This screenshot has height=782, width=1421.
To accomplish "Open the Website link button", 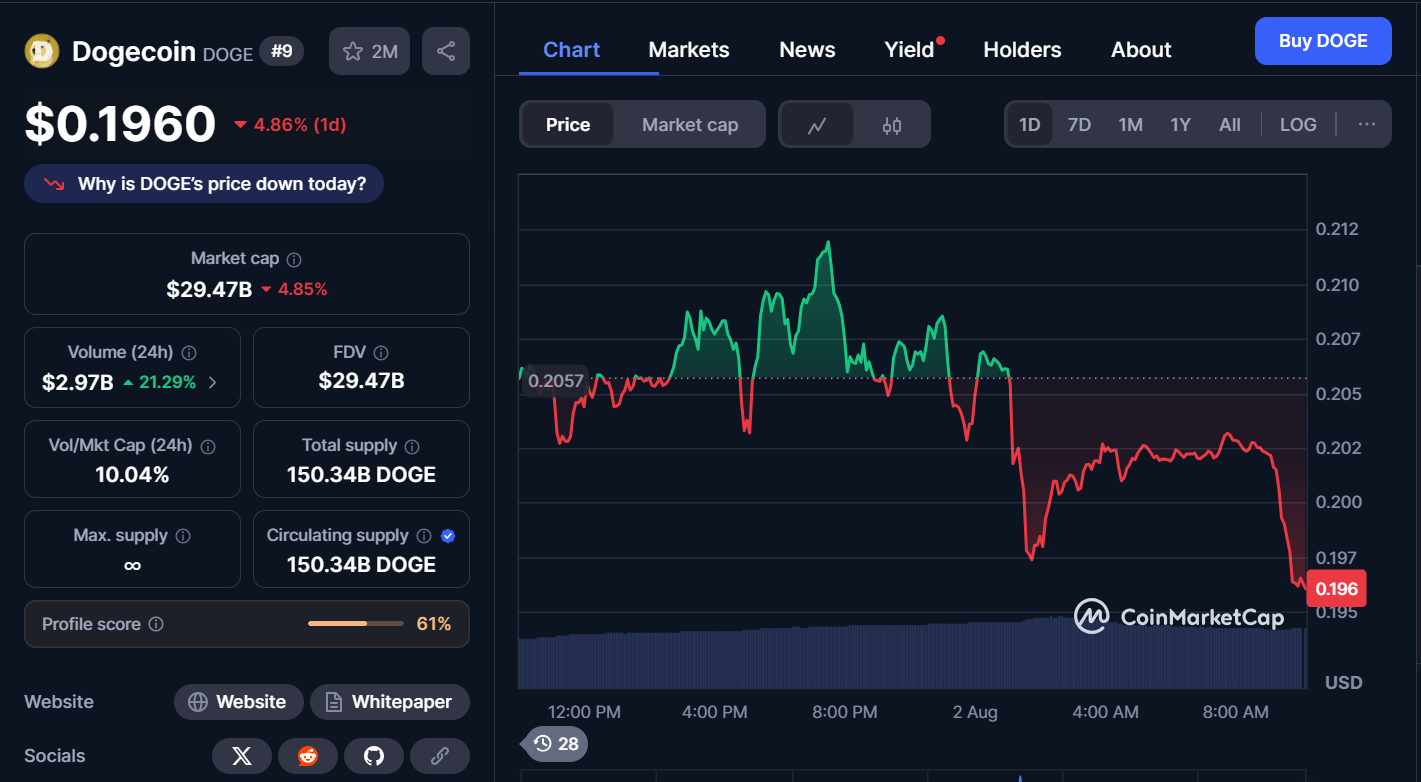I will click(238, 702).
